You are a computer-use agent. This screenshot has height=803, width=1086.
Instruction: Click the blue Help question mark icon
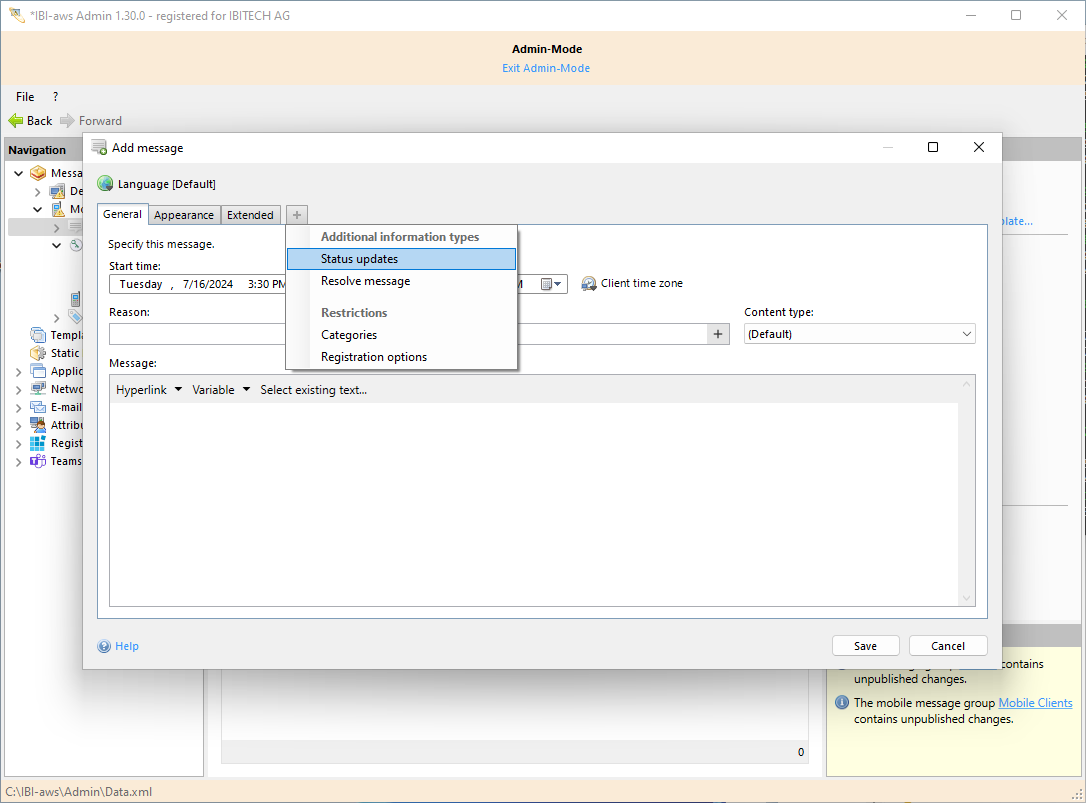point(104,646)
